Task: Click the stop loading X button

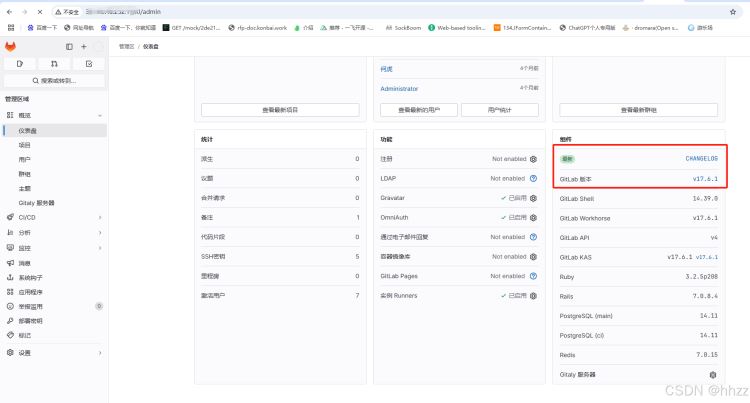Action: point(40,11)
